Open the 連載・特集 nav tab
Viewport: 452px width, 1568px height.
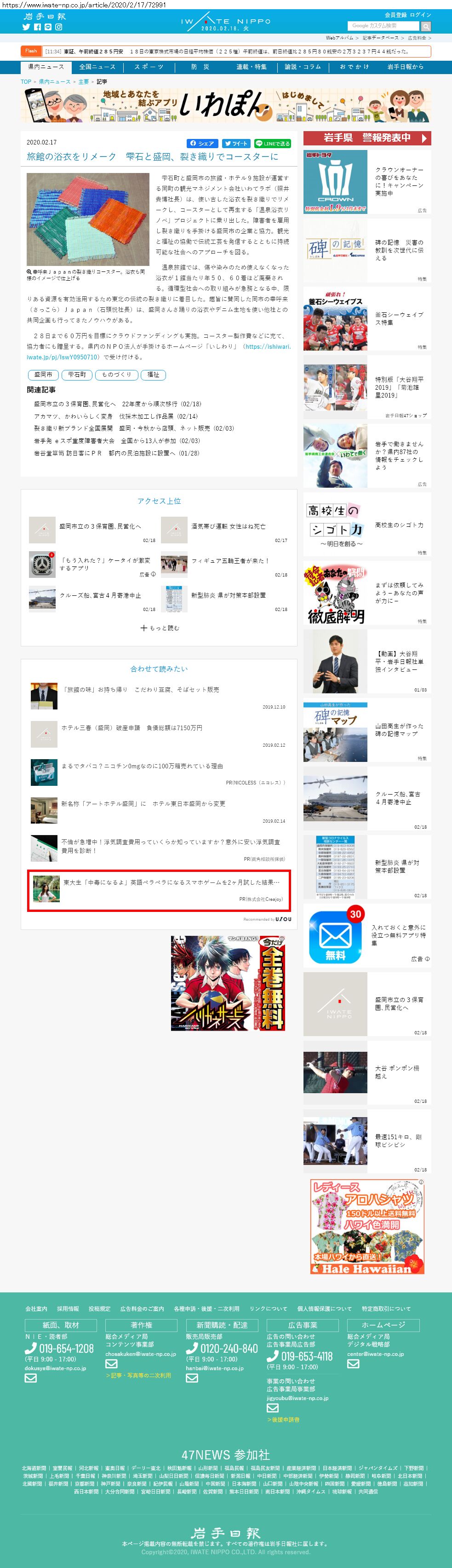click(x=251, y=67)
